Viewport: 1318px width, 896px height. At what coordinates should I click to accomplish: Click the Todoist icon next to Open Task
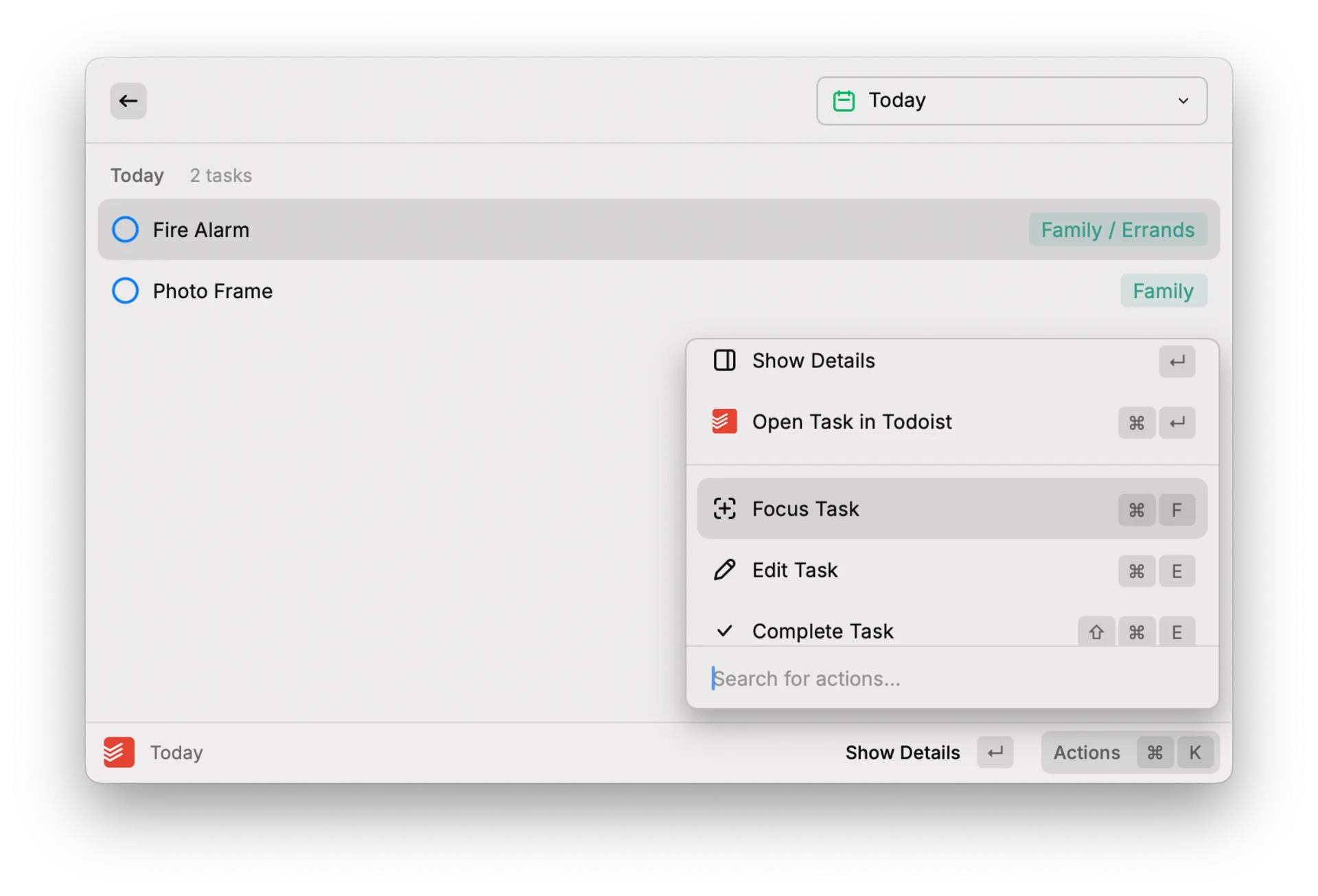click(724, 422)
